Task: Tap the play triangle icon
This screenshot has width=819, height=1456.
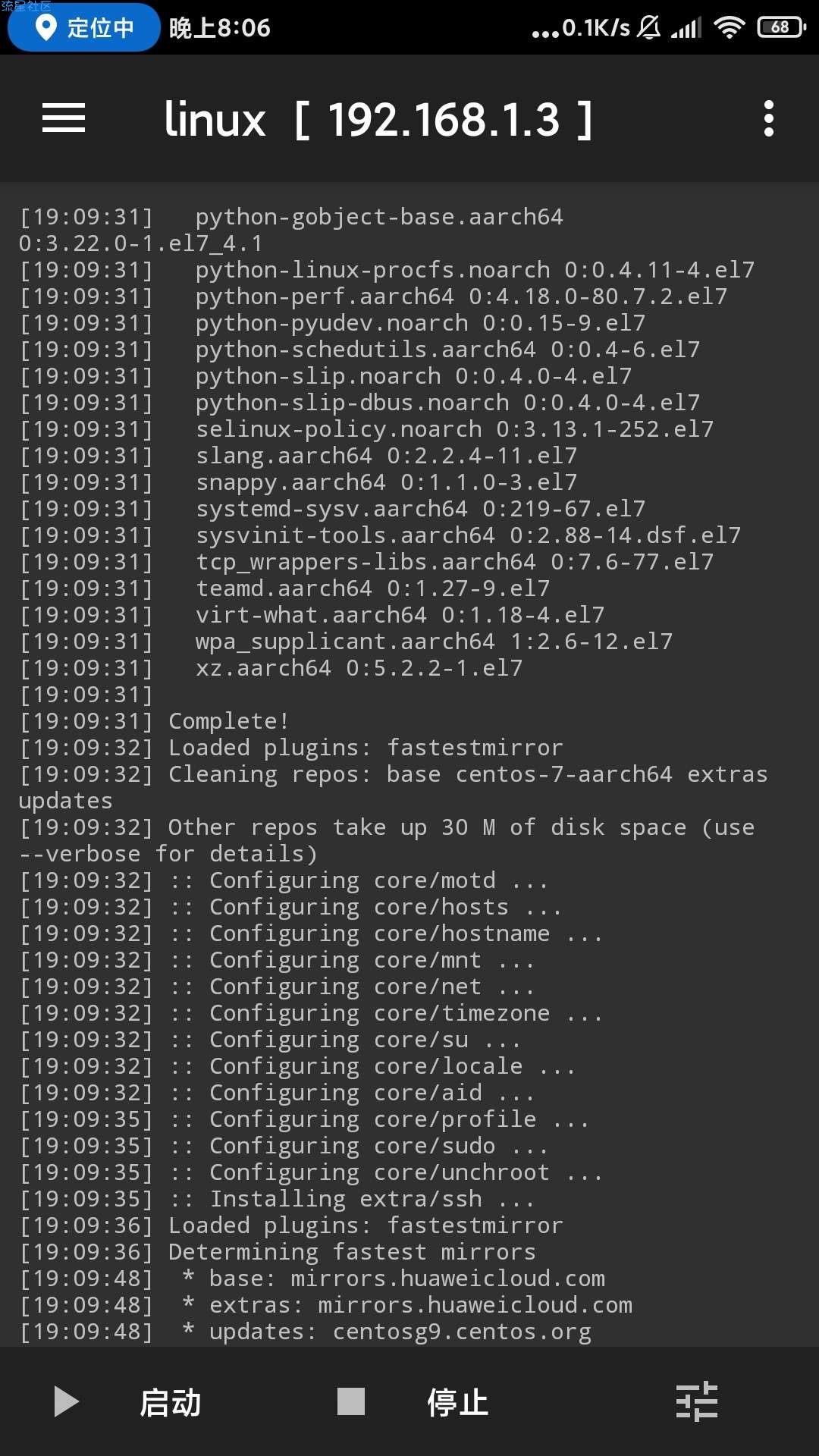Action: (x=67, y=1401)
